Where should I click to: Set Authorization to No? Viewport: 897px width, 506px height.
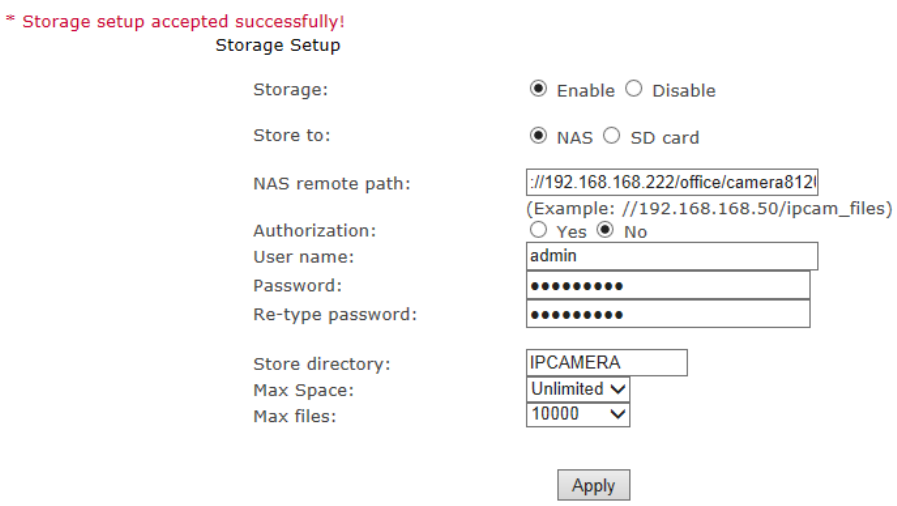604,231
